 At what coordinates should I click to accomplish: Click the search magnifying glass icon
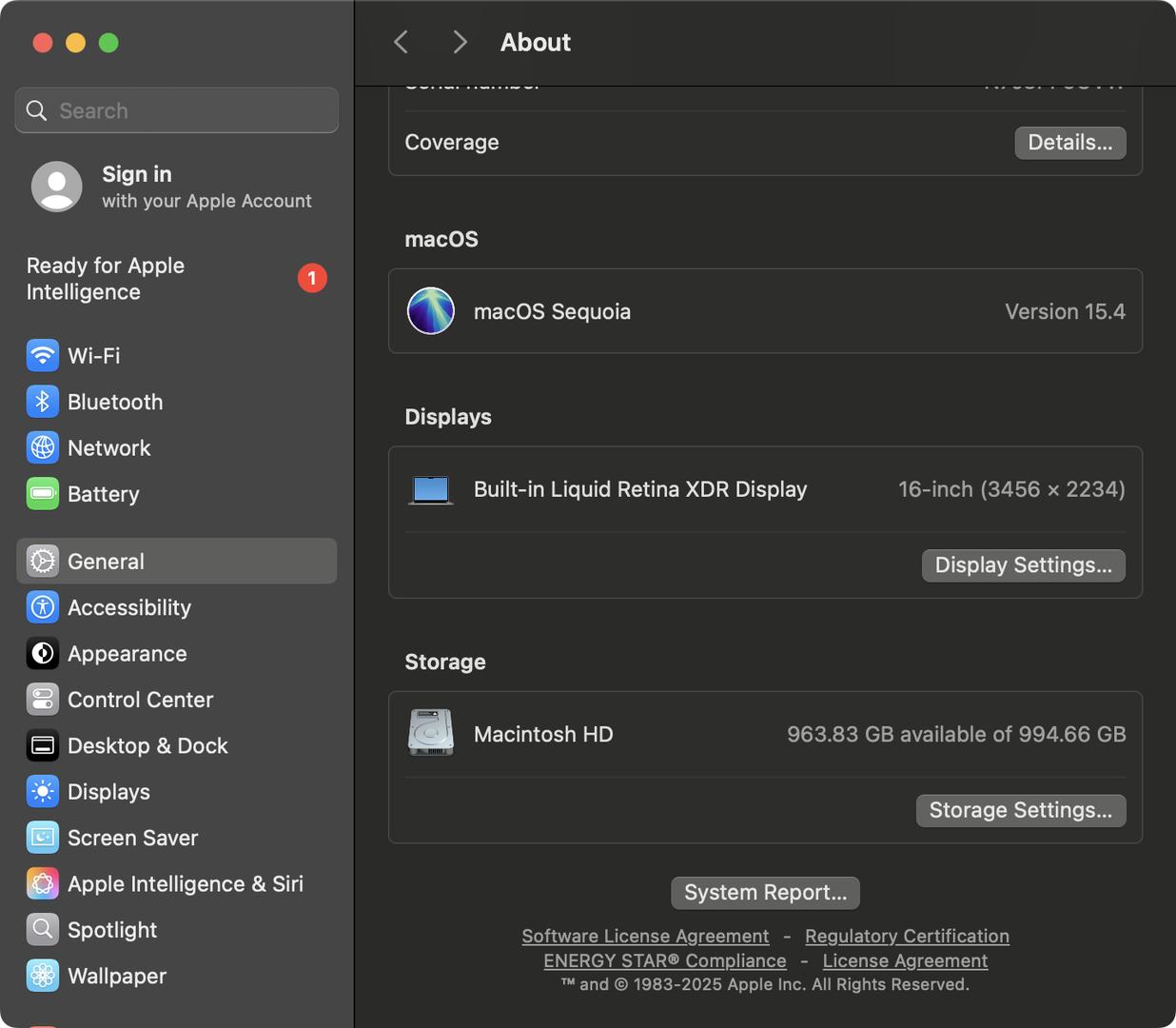click(36, 110)
